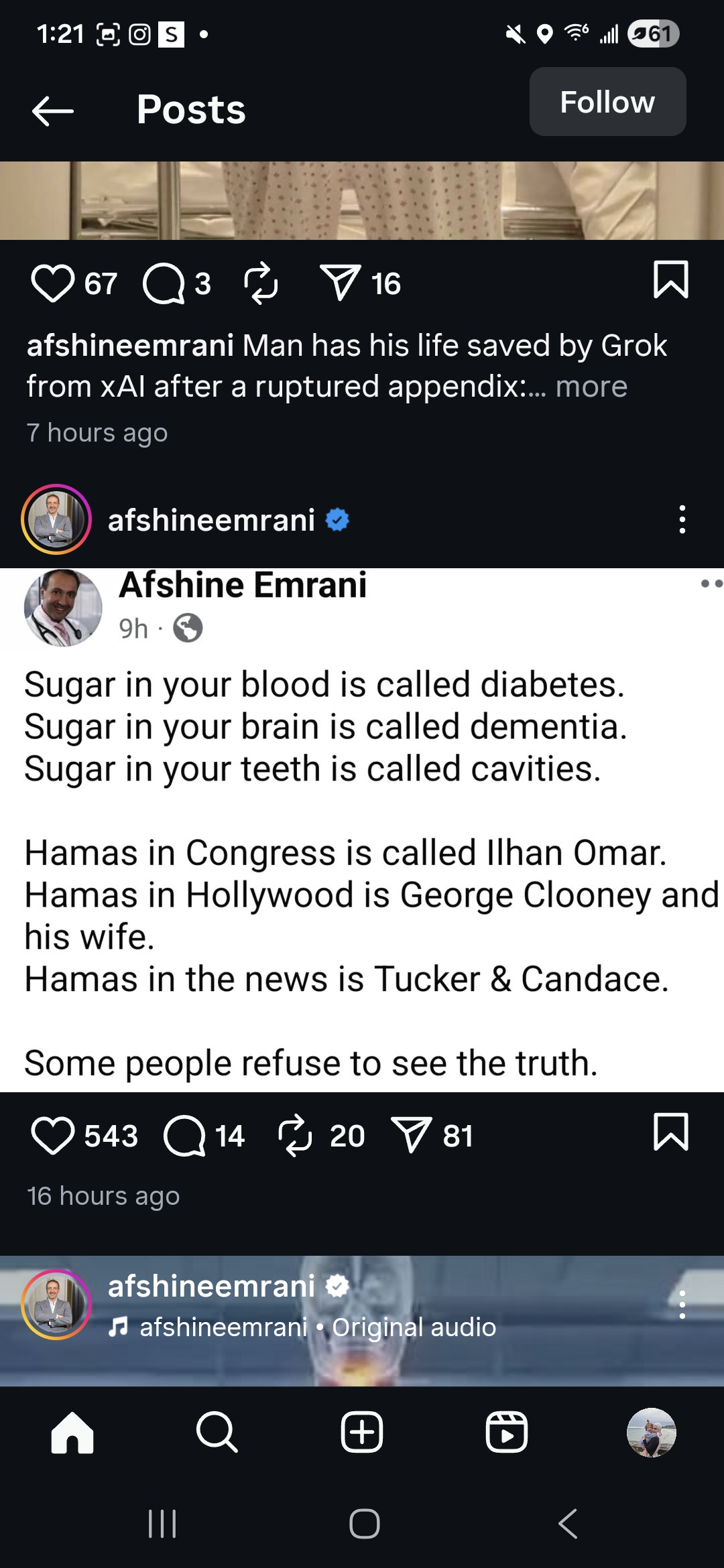Share the post with 81 shares
The height and width of the screenshot is (1568, 724).
411,1135
